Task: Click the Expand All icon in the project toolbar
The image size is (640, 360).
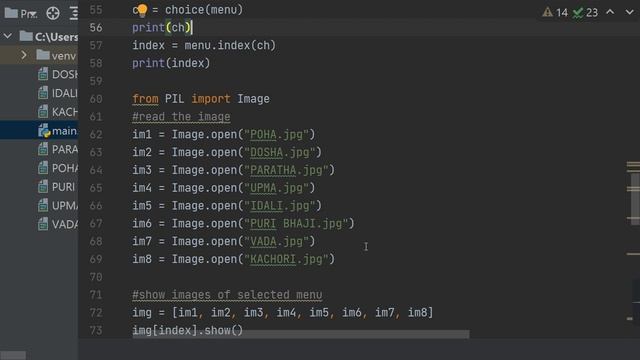Action: pos(73,13)
